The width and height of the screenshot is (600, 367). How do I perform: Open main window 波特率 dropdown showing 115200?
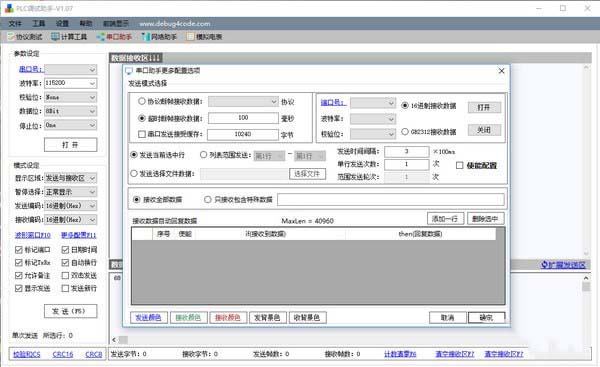point(70,83)
